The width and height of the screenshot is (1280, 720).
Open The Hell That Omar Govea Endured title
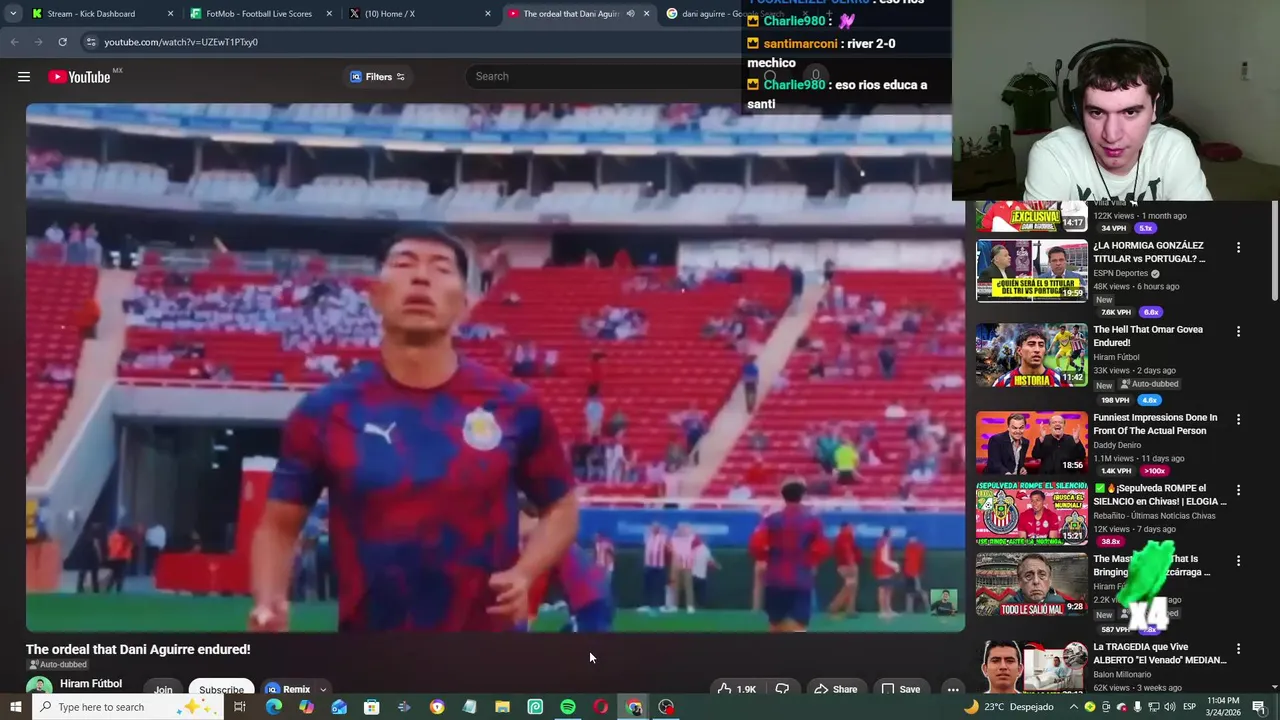[x=1148, y=336]
